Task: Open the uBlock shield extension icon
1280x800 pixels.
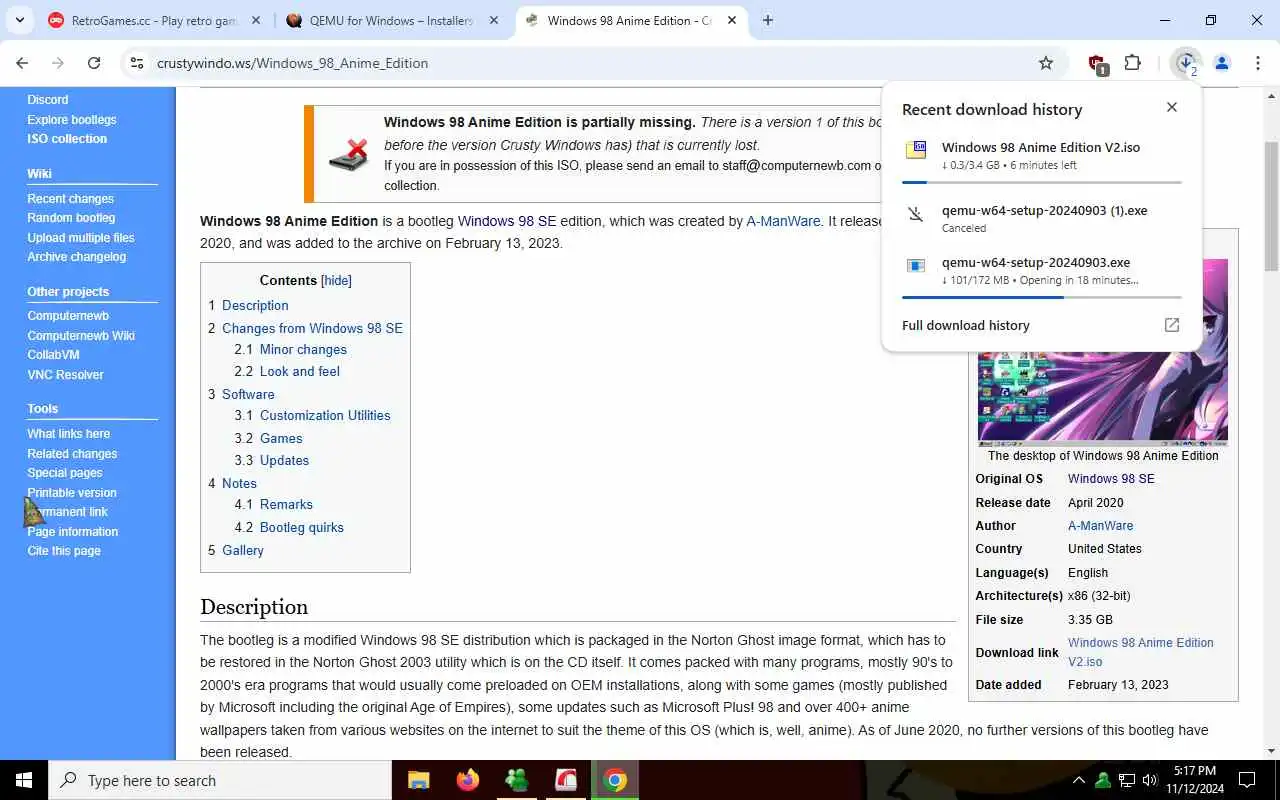Action: 1097,64
